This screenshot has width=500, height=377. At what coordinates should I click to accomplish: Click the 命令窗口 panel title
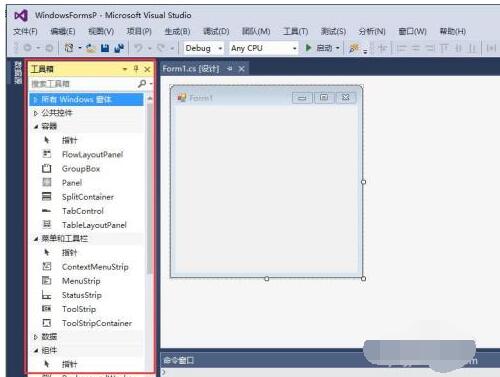click(179, 360)
